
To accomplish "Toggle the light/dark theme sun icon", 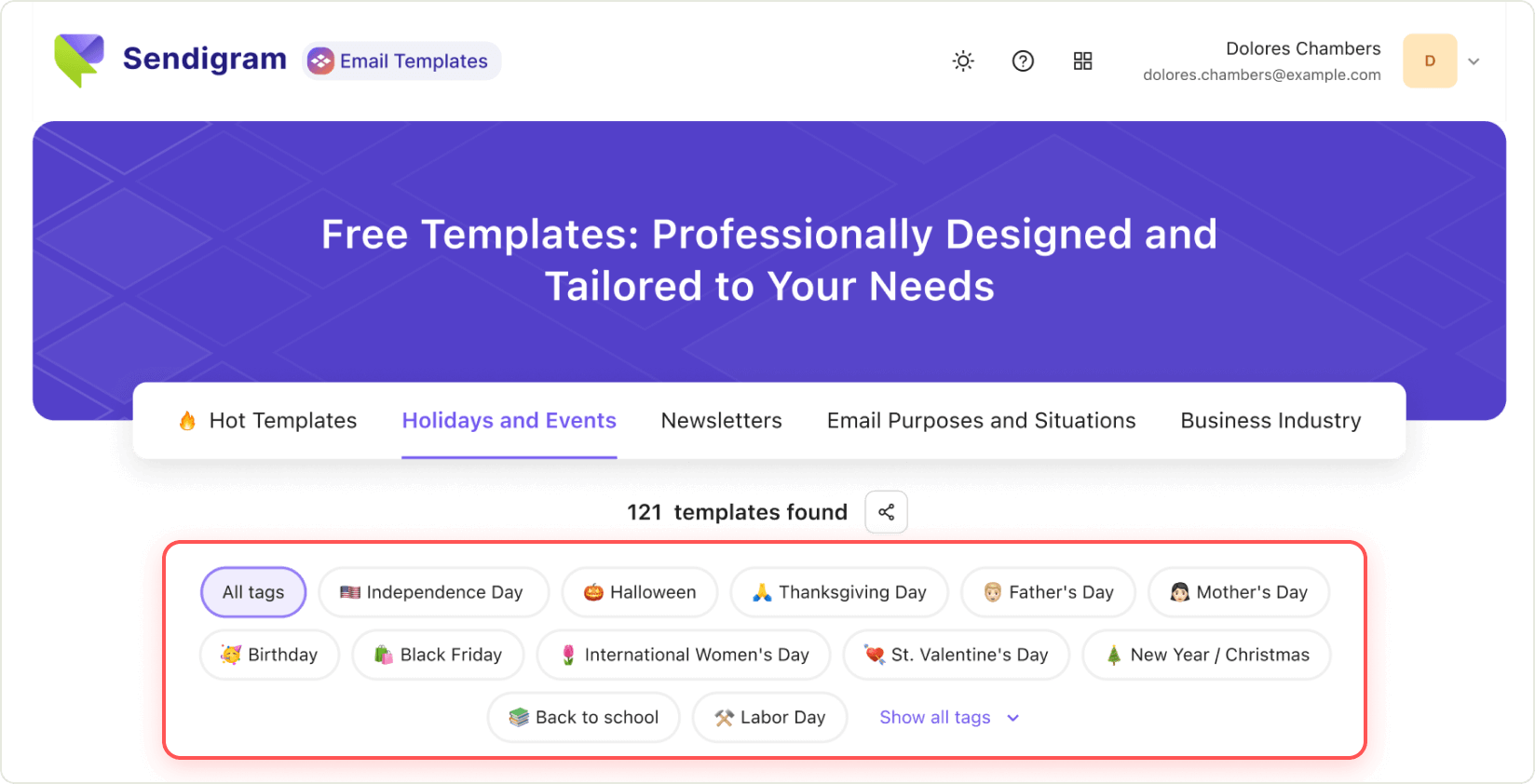I will pos(963,61).
